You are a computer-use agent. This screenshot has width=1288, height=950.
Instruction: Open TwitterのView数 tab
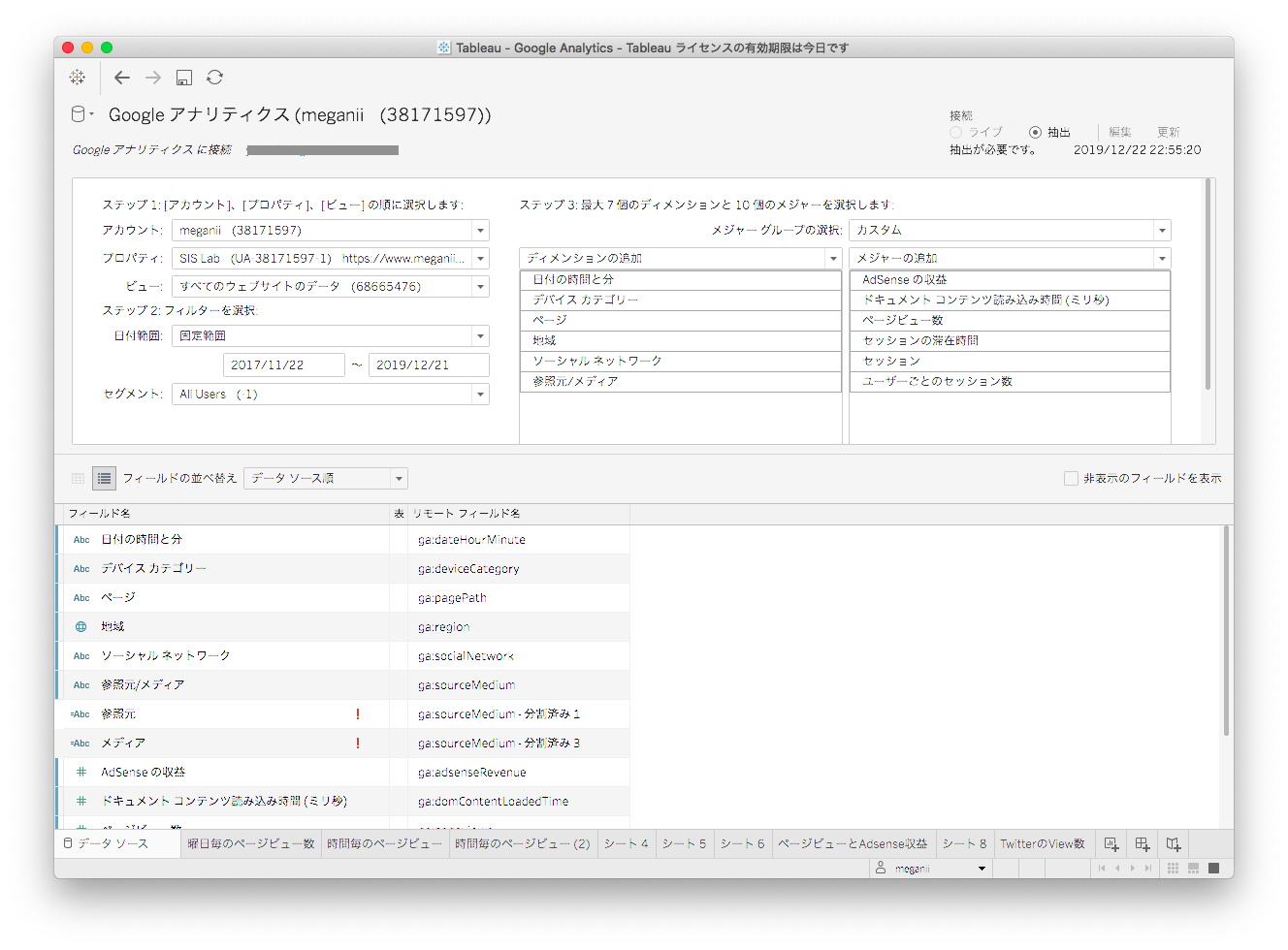(x=1044, y=844)
